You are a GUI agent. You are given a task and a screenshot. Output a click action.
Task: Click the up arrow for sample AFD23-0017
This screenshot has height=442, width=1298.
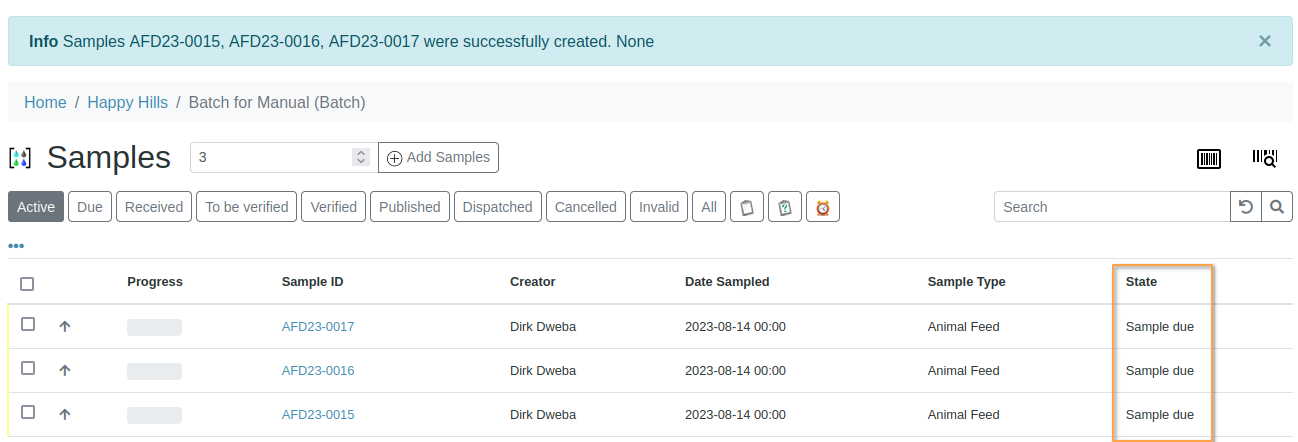[x=65, y=327]
